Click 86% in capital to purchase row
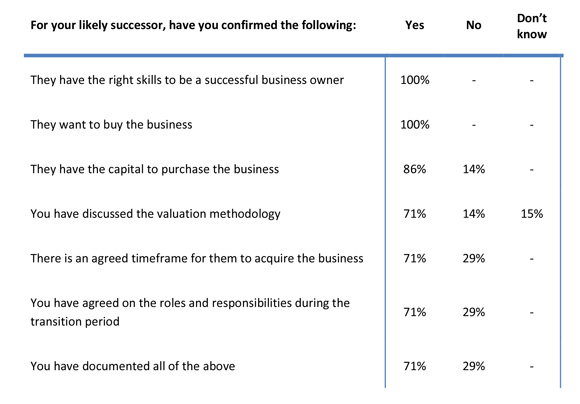The height and width of the screenshot is (404, 580). point(415,169)
